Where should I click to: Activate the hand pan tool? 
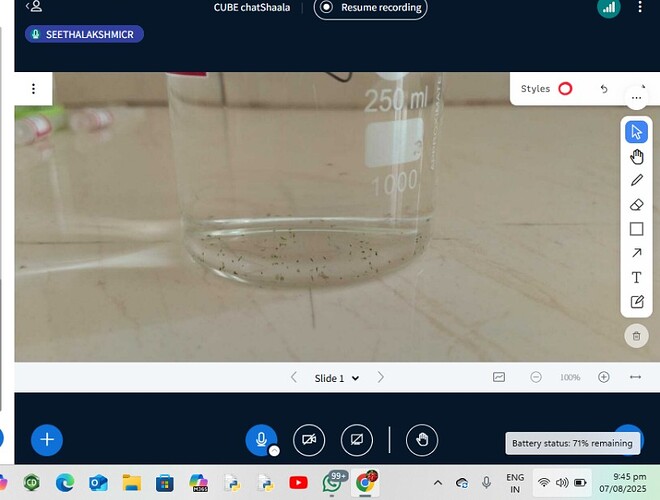click(636, 157)
